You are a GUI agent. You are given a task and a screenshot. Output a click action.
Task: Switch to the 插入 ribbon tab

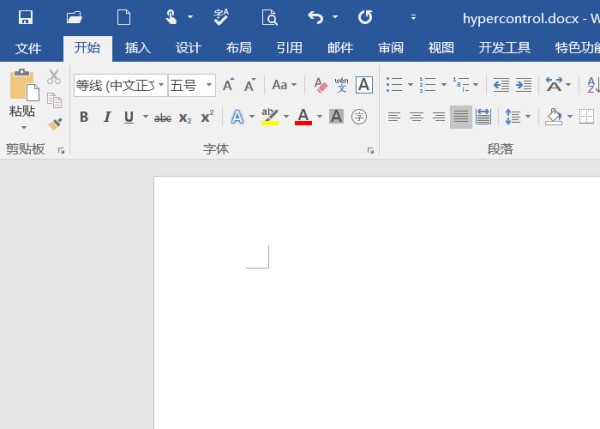pos(138,48)
